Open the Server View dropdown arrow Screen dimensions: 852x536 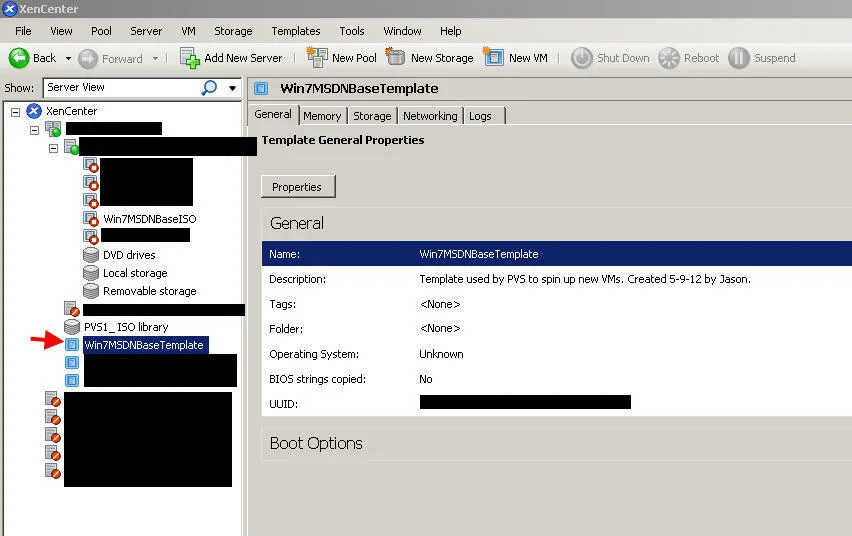(233, 88)
